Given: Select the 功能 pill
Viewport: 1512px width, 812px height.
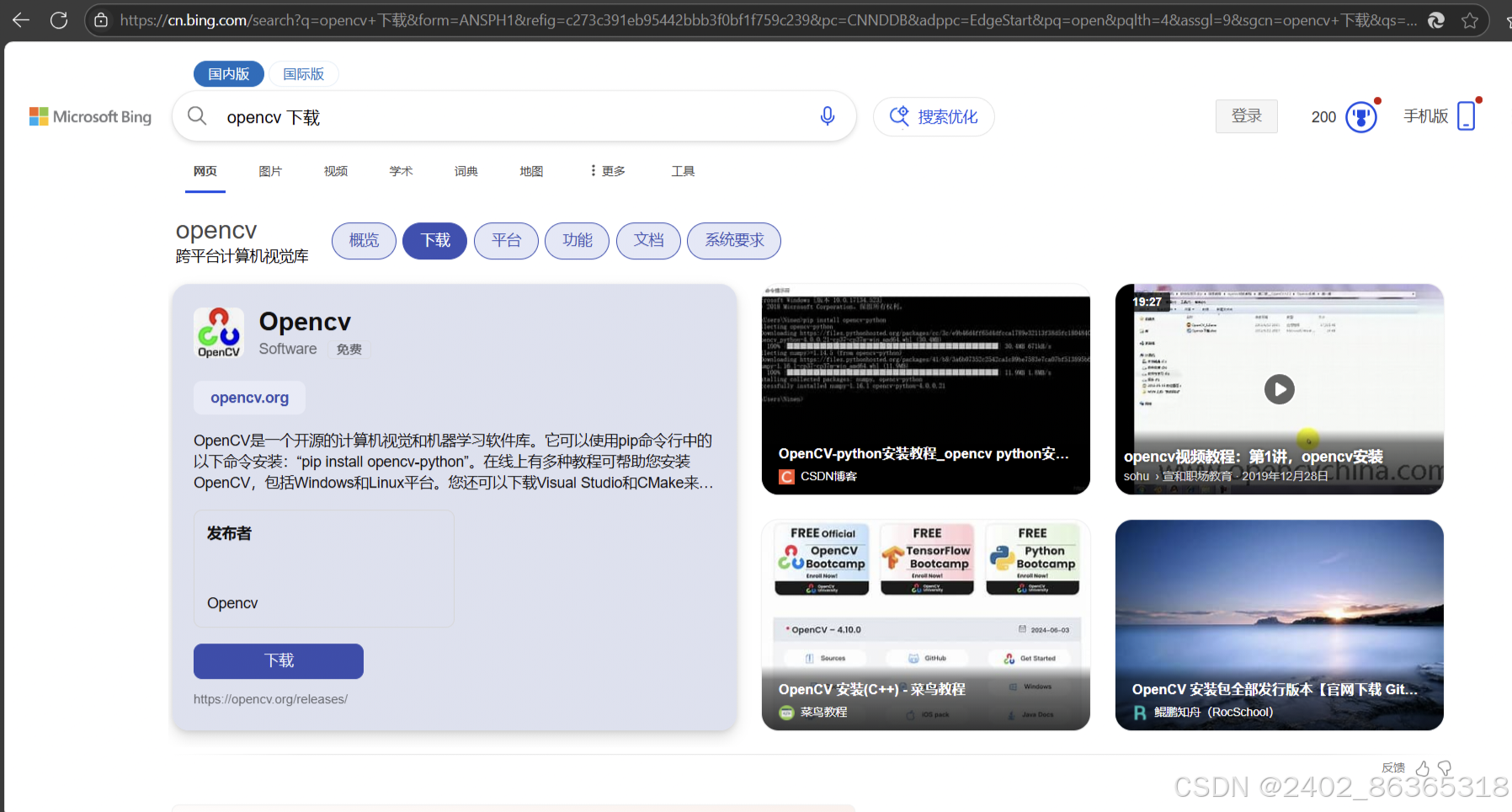Looking at the screenshot, I should pyautogui.click(x=578, y=241).
